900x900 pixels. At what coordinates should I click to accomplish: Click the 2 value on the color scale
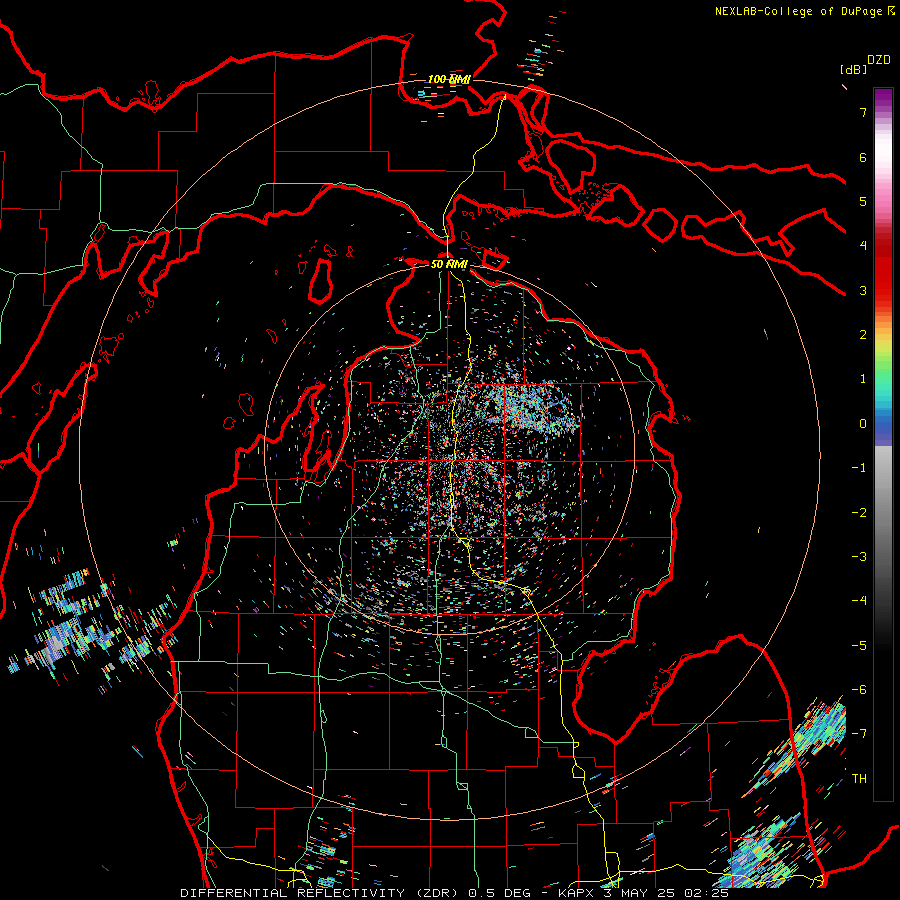(863, 335)
